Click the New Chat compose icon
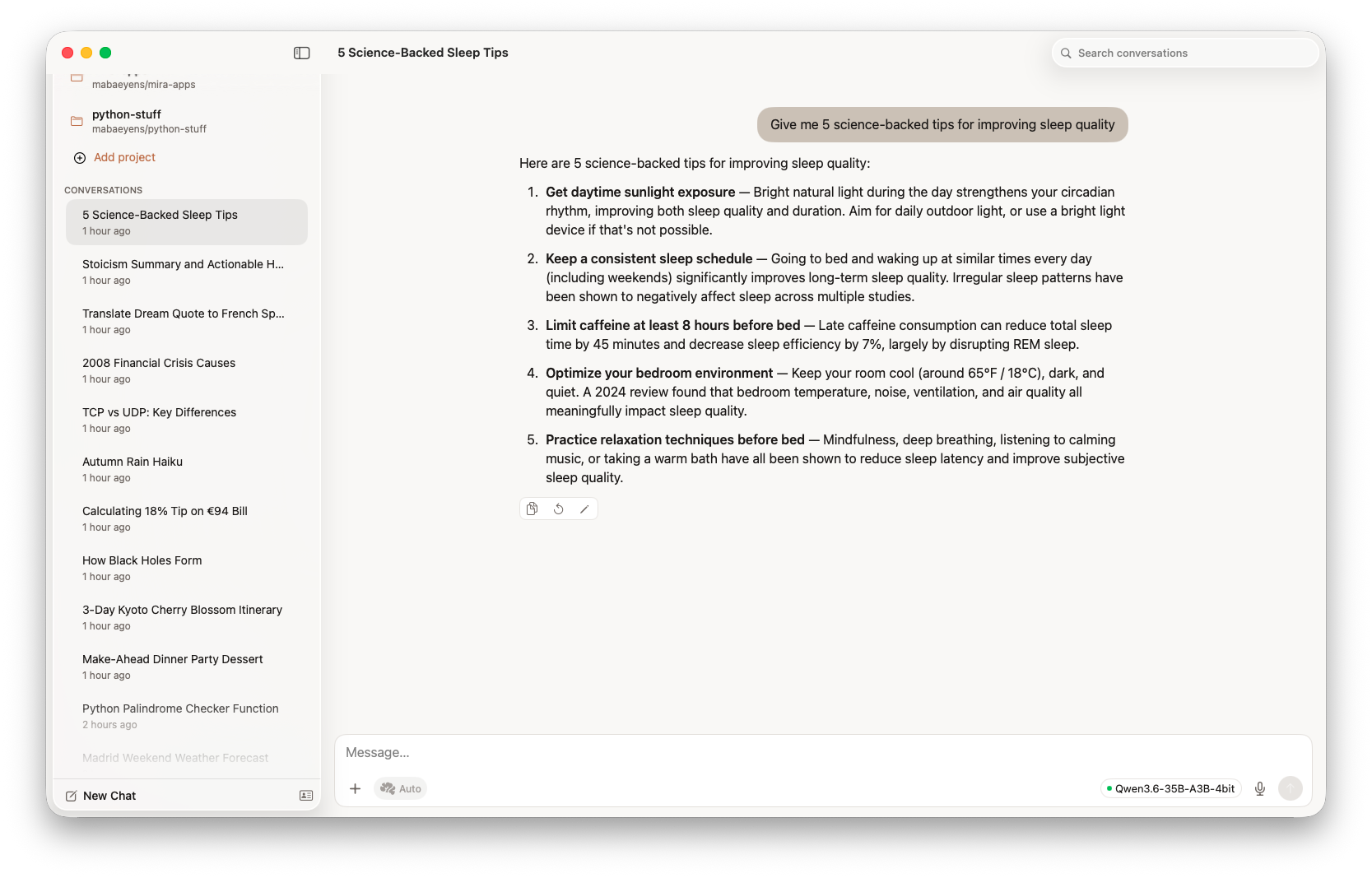This screenshot has width=1372, height=878. pos(72,796)
